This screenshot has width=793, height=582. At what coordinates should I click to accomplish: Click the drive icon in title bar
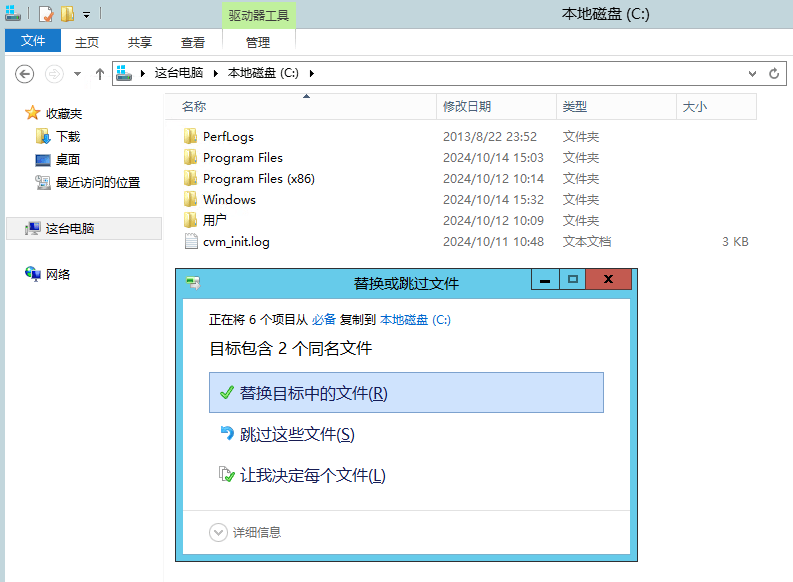point(13,14)
